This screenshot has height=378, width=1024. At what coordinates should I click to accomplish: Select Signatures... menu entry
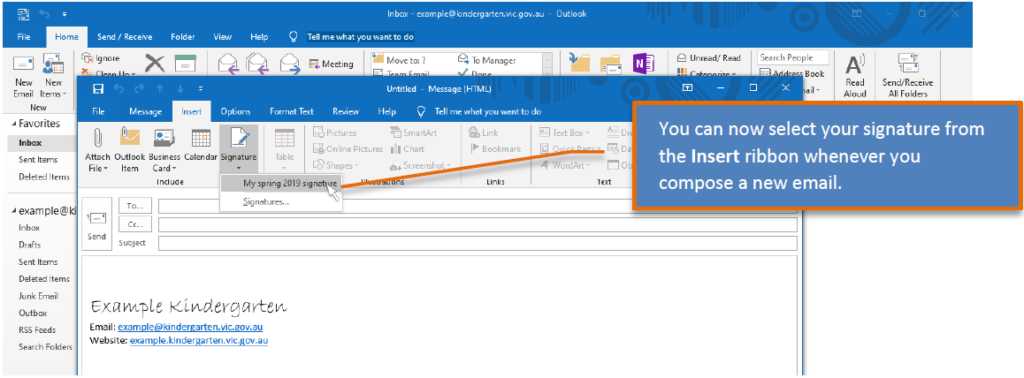coord(266,202)
